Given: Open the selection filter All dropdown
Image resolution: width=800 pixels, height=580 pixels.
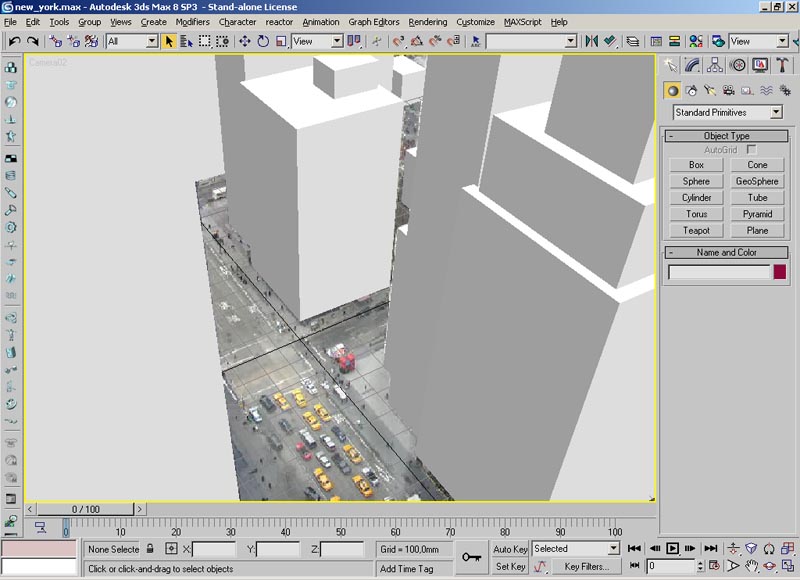Looking at the screenshot, I should coord(152,41).
